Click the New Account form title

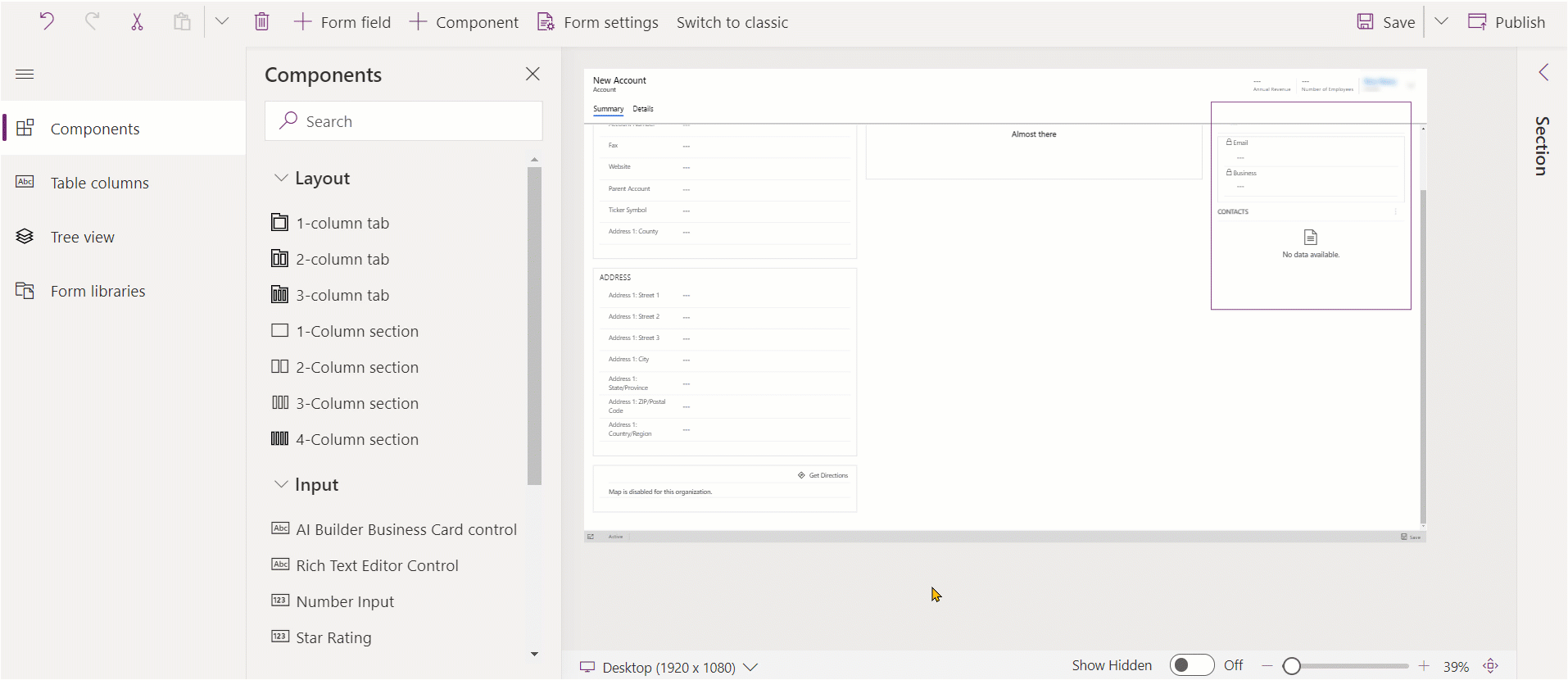pyautogui.click(x=619, y=80)
